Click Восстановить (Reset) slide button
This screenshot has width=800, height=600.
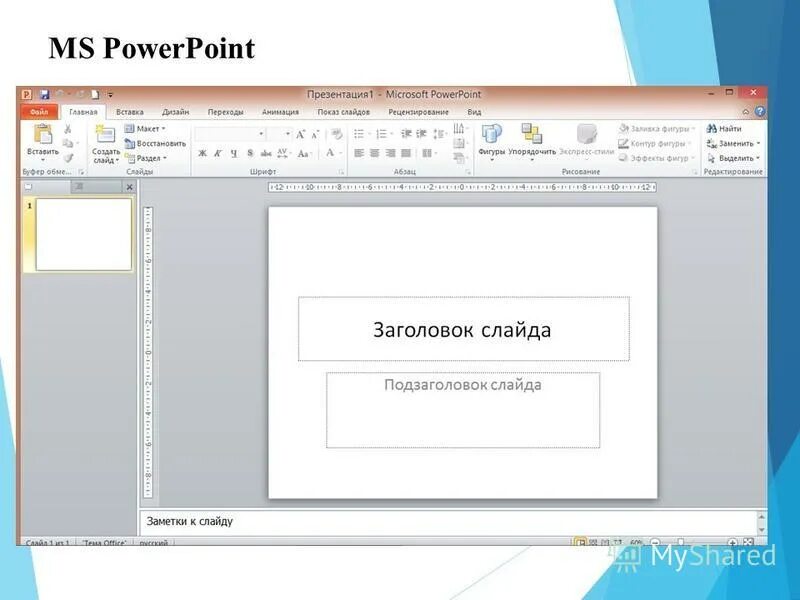156,144
